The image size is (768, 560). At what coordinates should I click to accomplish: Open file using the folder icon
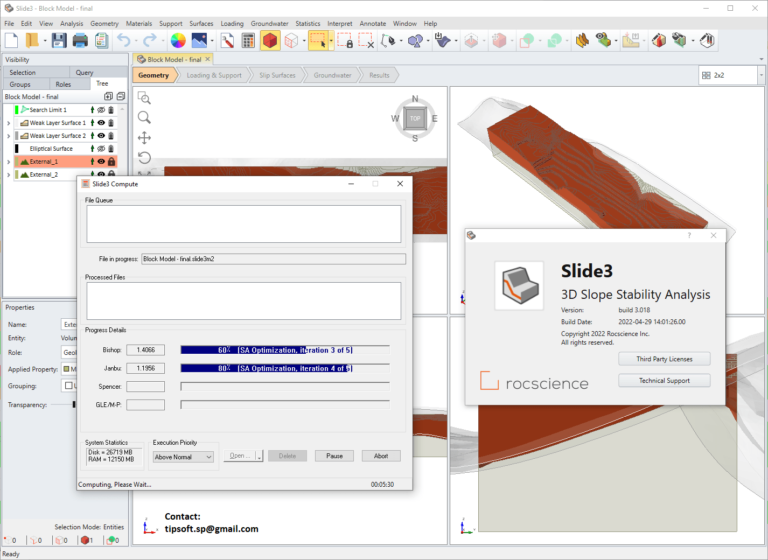[32, 41]
